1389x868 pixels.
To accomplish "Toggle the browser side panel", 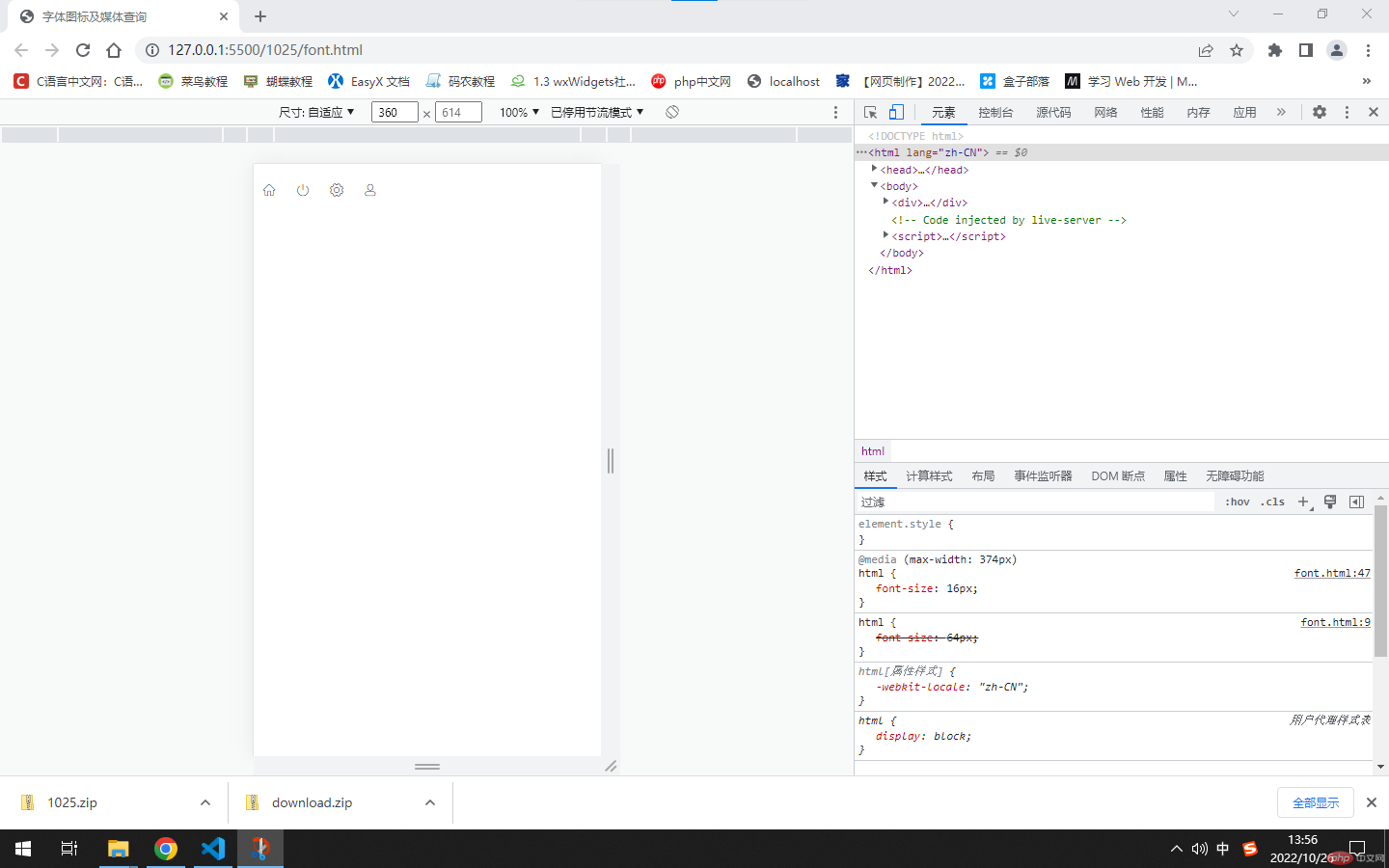I will pos(1306,50).
